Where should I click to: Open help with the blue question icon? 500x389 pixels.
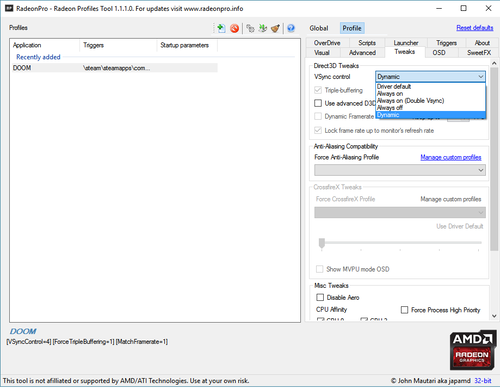click(x=291, y=28)
